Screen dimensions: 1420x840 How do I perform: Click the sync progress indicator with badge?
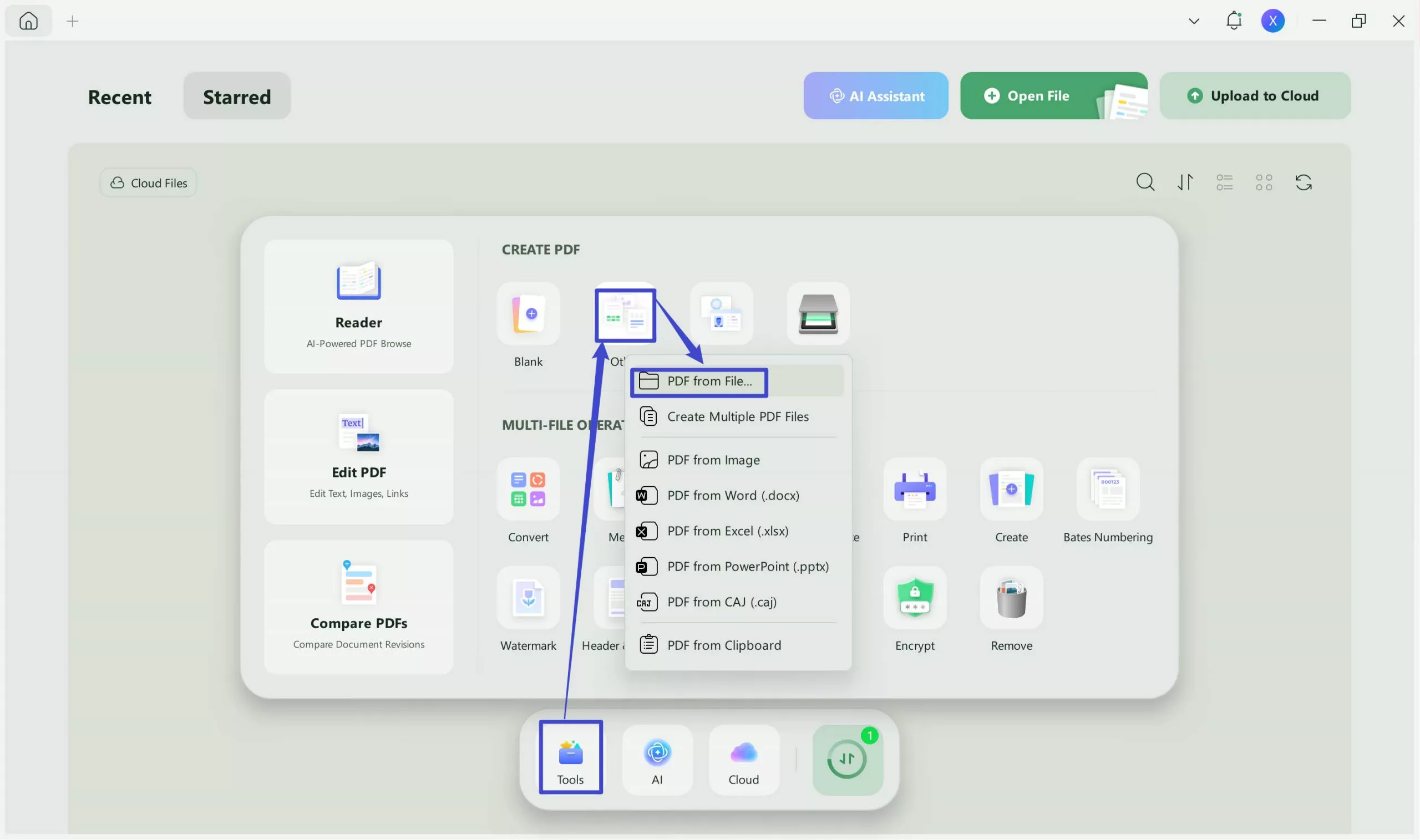(847, 758)
